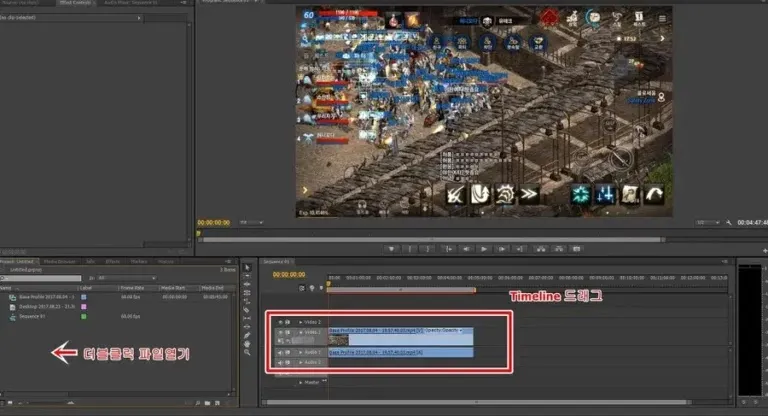Screen dimensions: 768x416
Task: Click Program Monitor timecode 00:00:00:00
Action: pyautogui.click(x=214, y=223)
